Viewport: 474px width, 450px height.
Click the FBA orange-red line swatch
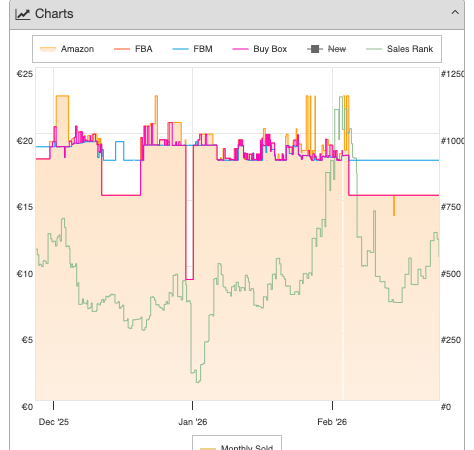coord(122,49)
